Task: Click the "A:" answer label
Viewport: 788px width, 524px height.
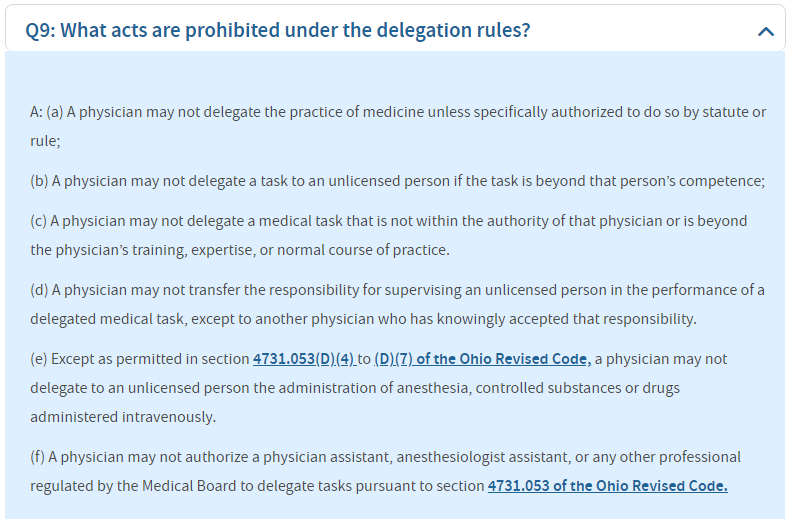Action: [36, 112]
